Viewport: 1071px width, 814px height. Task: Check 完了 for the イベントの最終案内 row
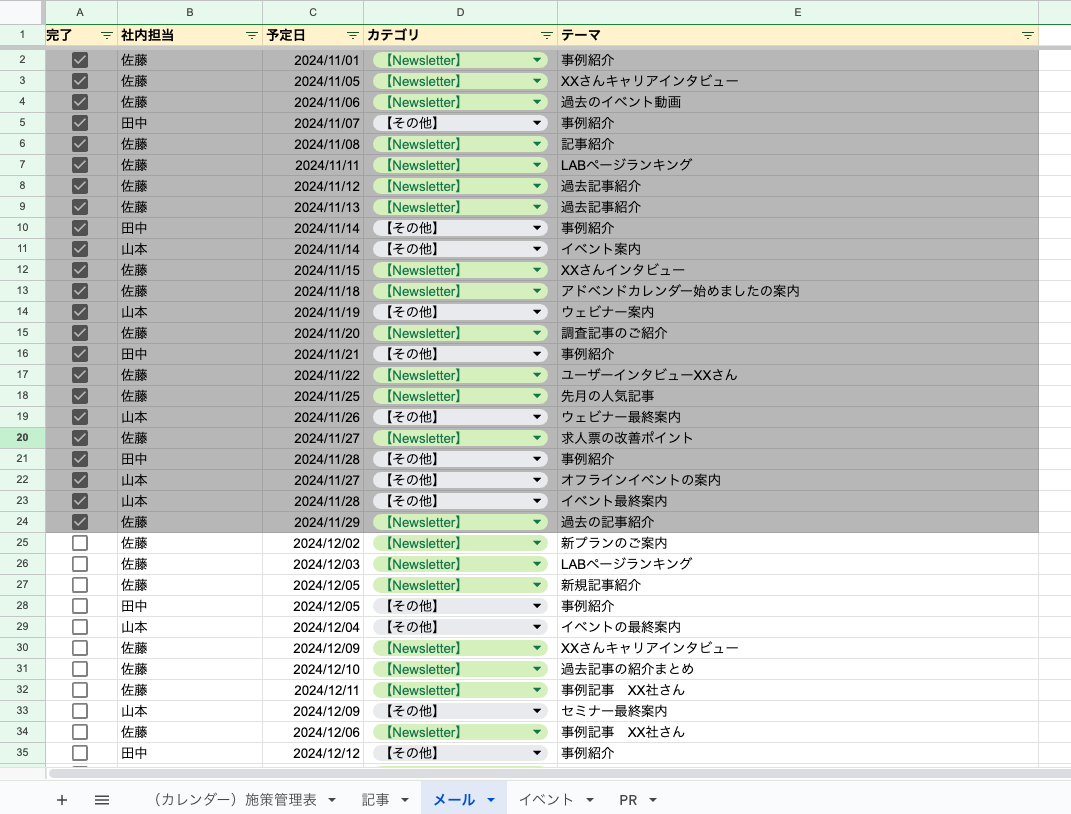(80, 627)
